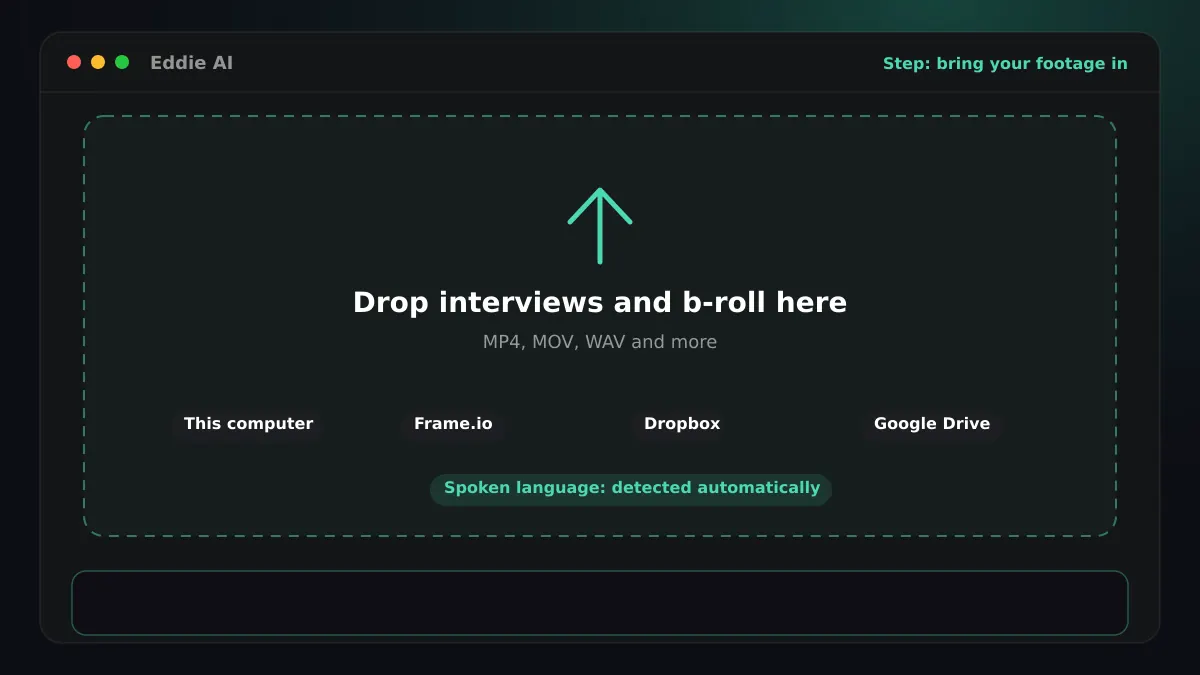Screen dimensions: 1200x675
Task: Maximize the window with the green button
Action: (122, 62)
